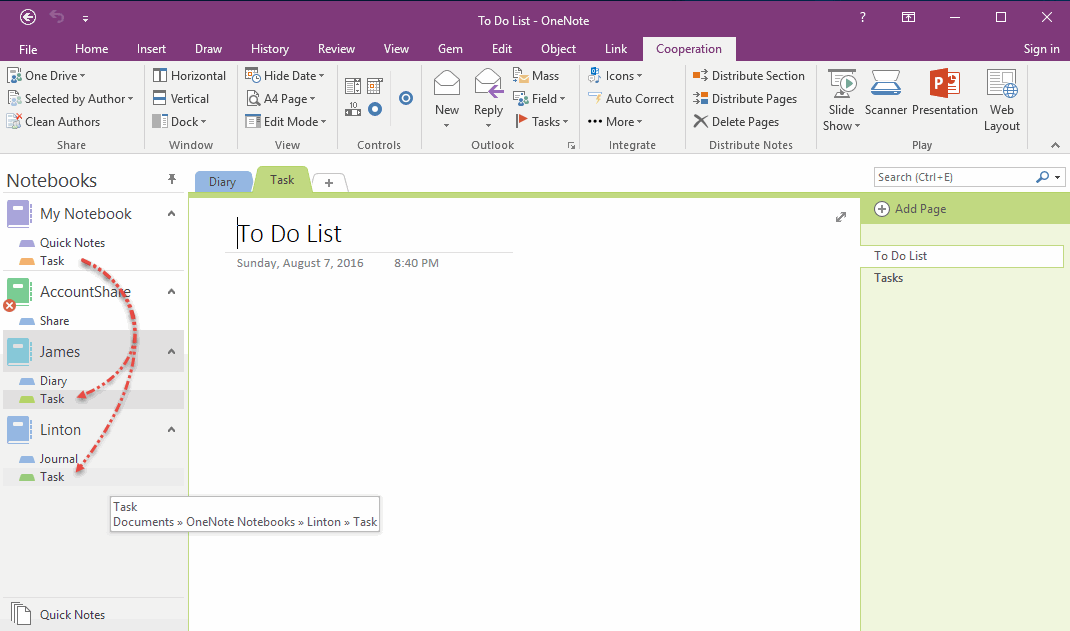Open the Hide Date dropdown
This screenshot has width=1070, height=631.
285,76
